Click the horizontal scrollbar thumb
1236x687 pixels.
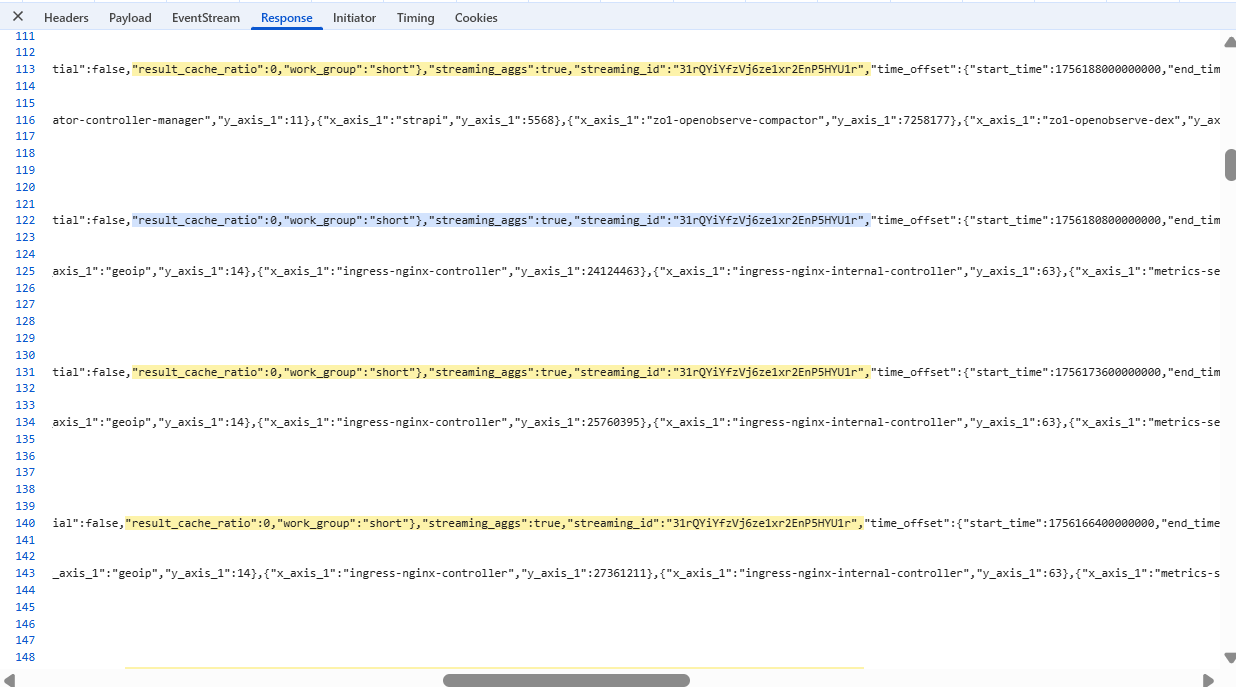click(x=565, y=679)
